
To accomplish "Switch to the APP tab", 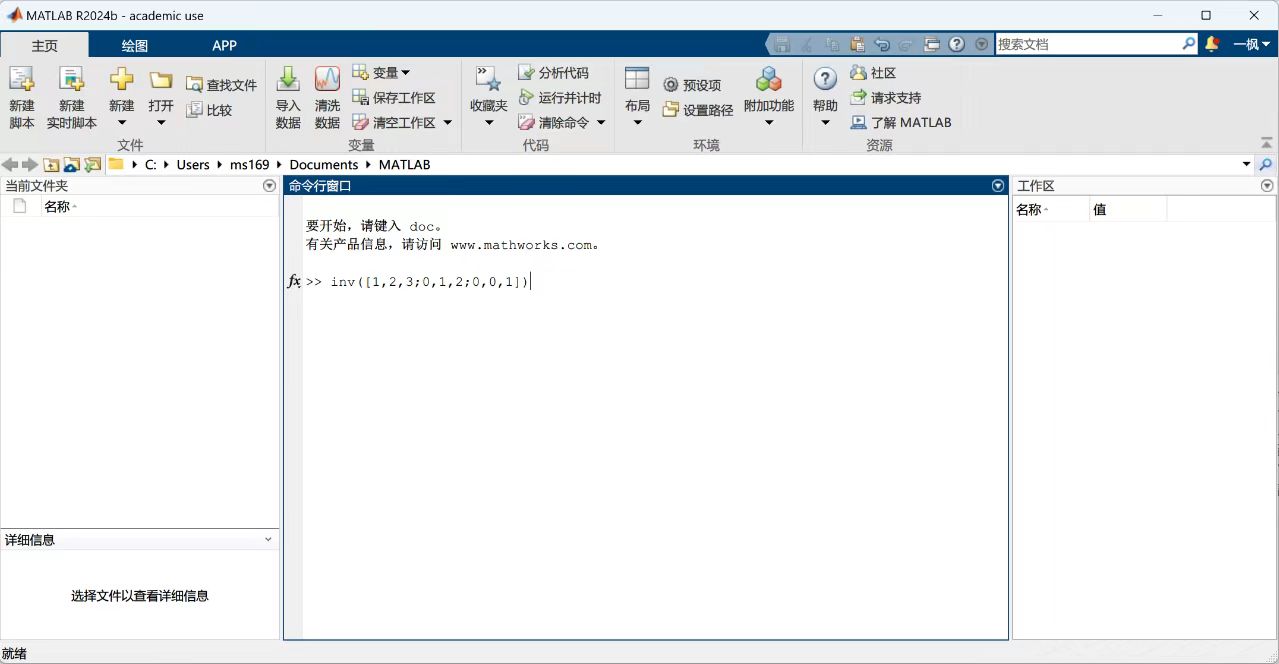I will [225, 45].
